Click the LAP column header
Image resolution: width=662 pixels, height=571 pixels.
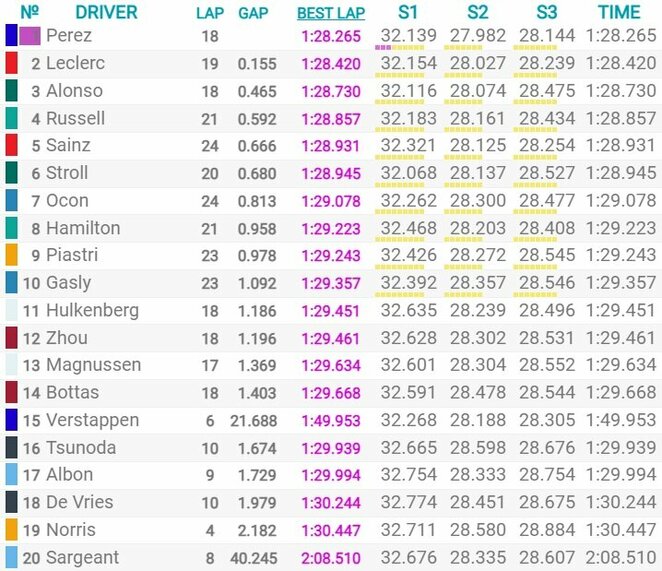point(210,13)
